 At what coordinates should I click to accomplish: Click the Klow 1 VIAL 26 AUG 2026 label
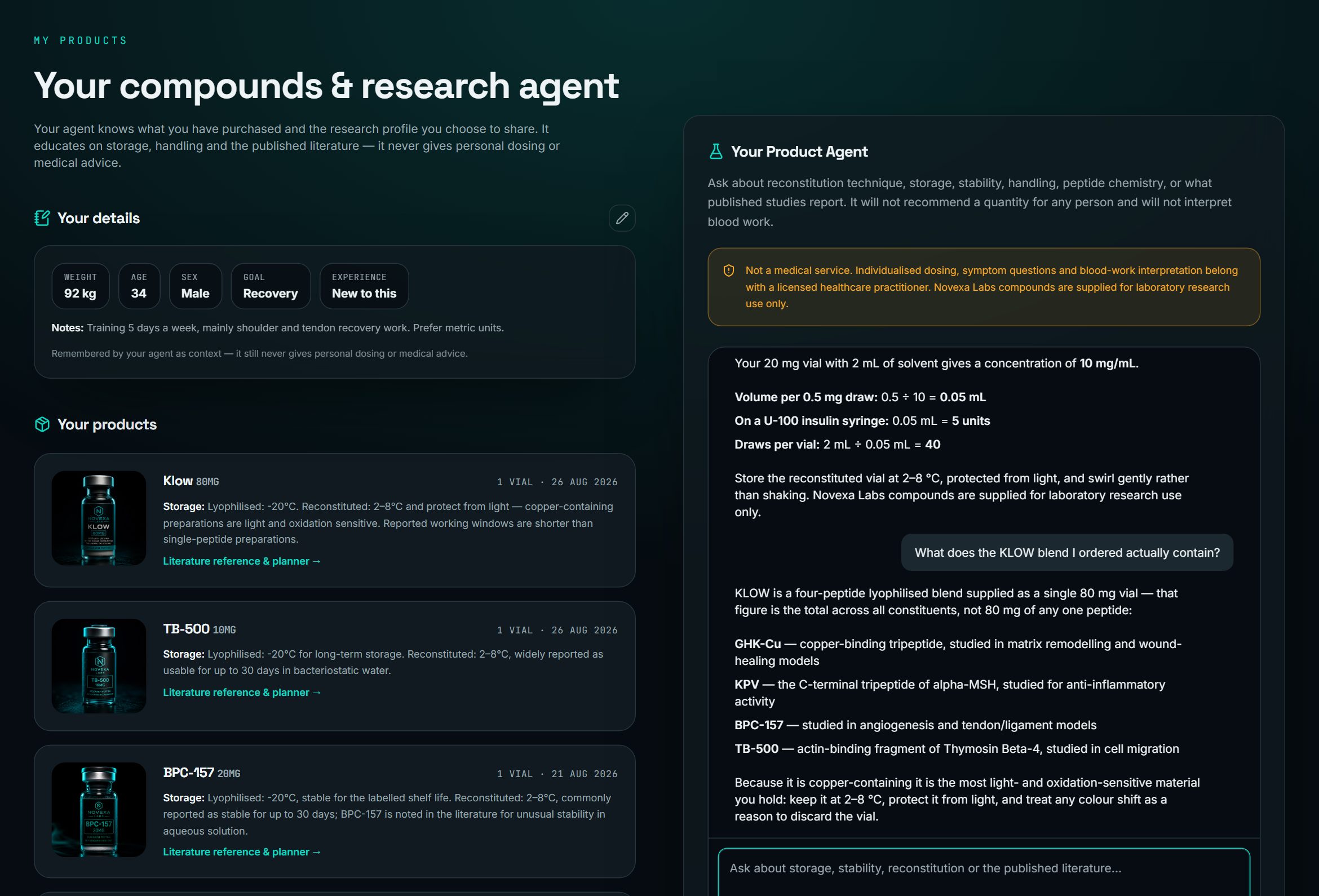tap(557, 482)
